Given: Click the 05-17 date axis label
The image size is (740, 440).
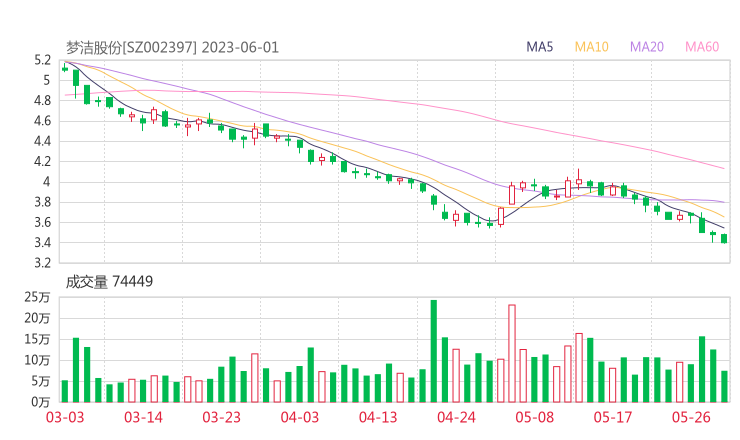Looking at the screenshot, I should 613,417.
